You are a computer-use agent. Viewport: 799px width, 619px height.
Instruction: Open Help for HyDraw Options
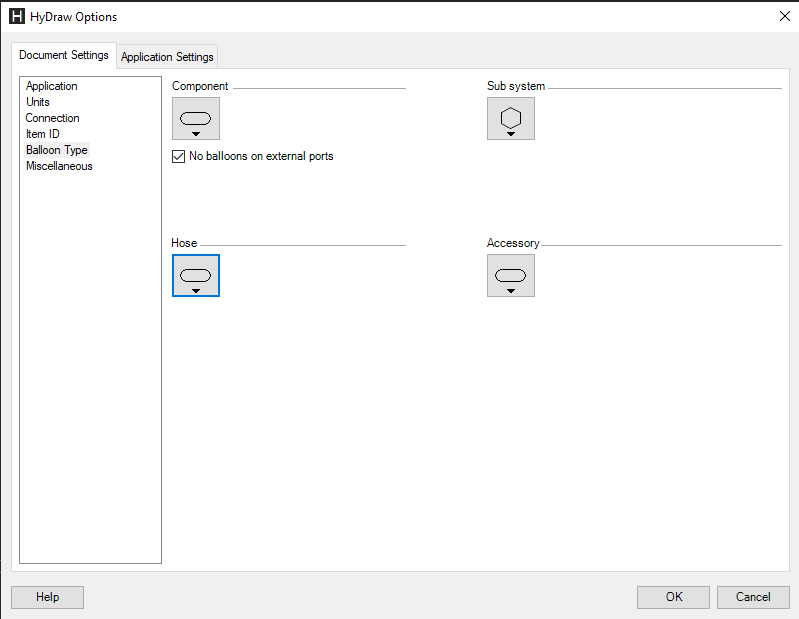(x=47, y=597)
